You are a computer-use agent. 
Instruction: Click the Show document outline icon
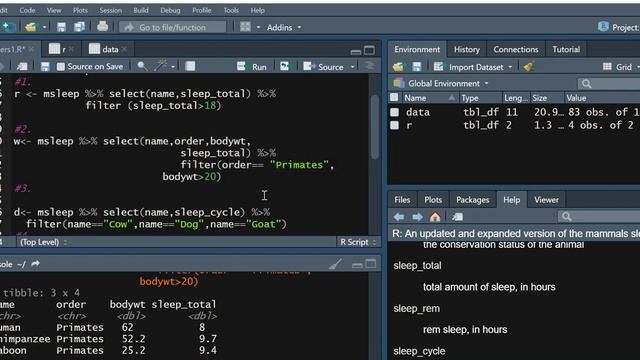pyautogui.click(x=369, y=66)
